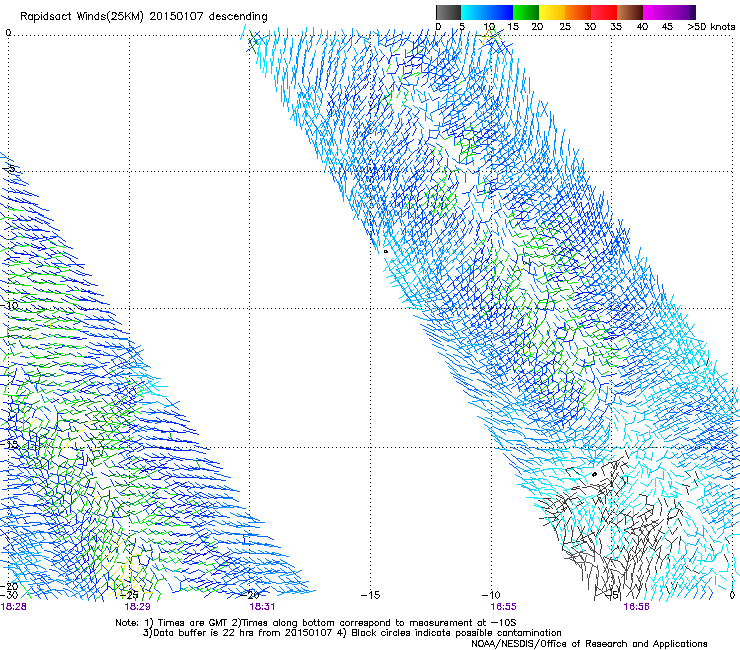Click the '25' legend scale label
This screenshot has height=650, width=740.
pos(565,27)
